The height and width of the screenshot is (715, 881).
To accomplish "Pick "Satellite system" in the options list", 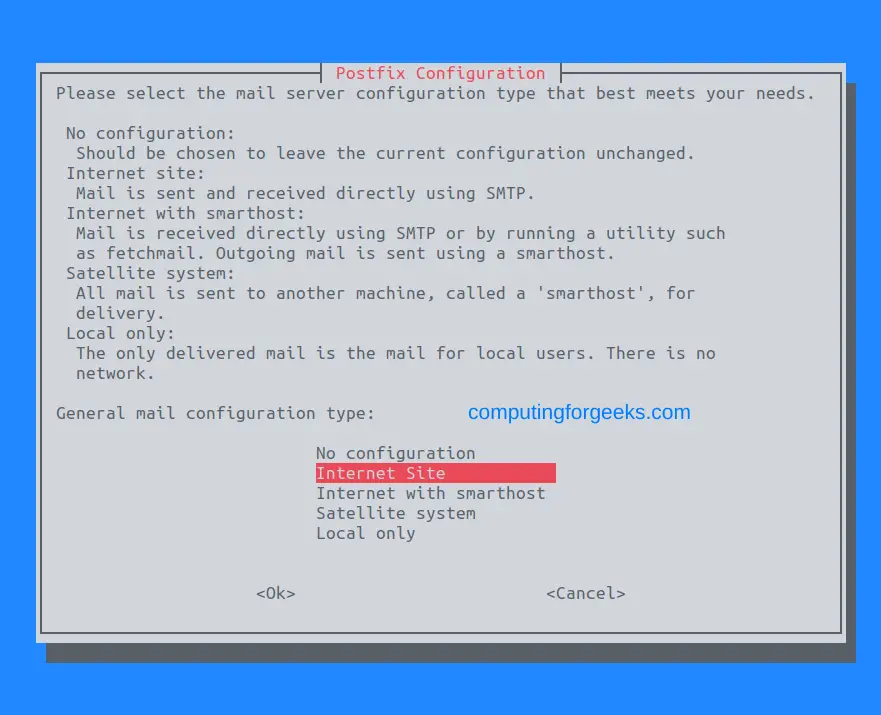I will (x=396, y=513).
